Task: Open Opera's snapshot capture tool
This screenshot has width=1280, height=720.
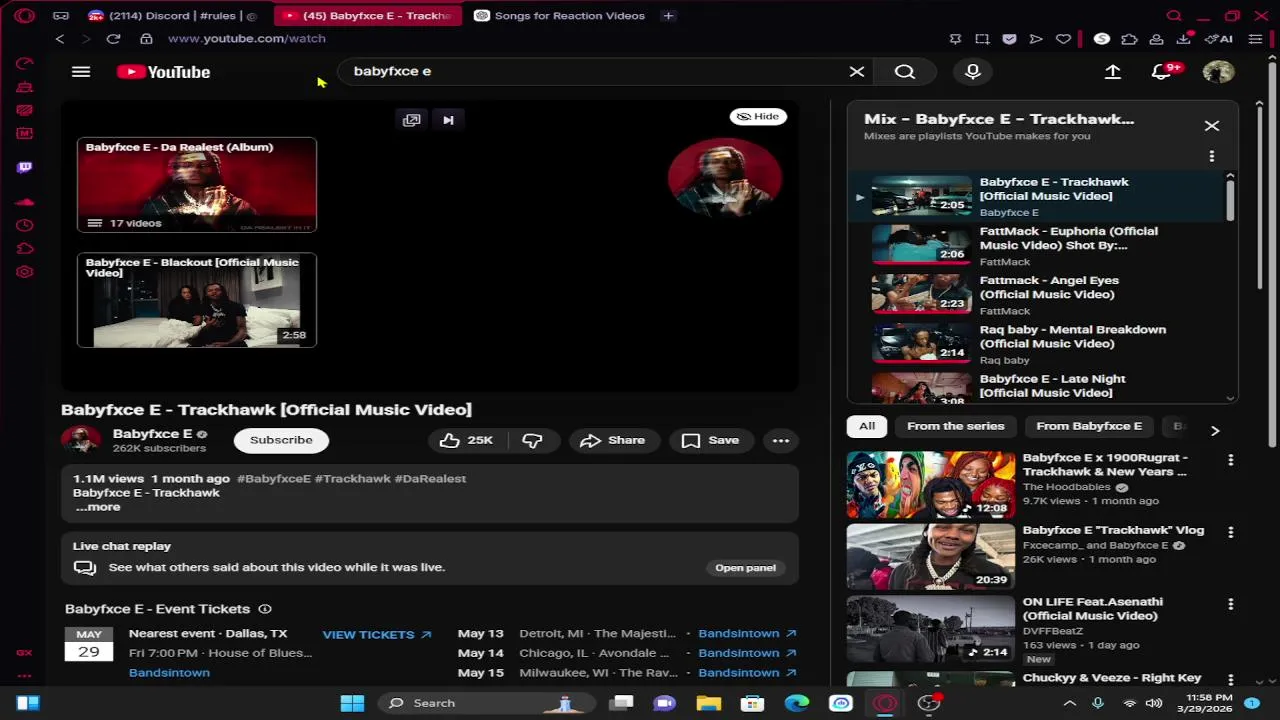Action: [982, 39]
